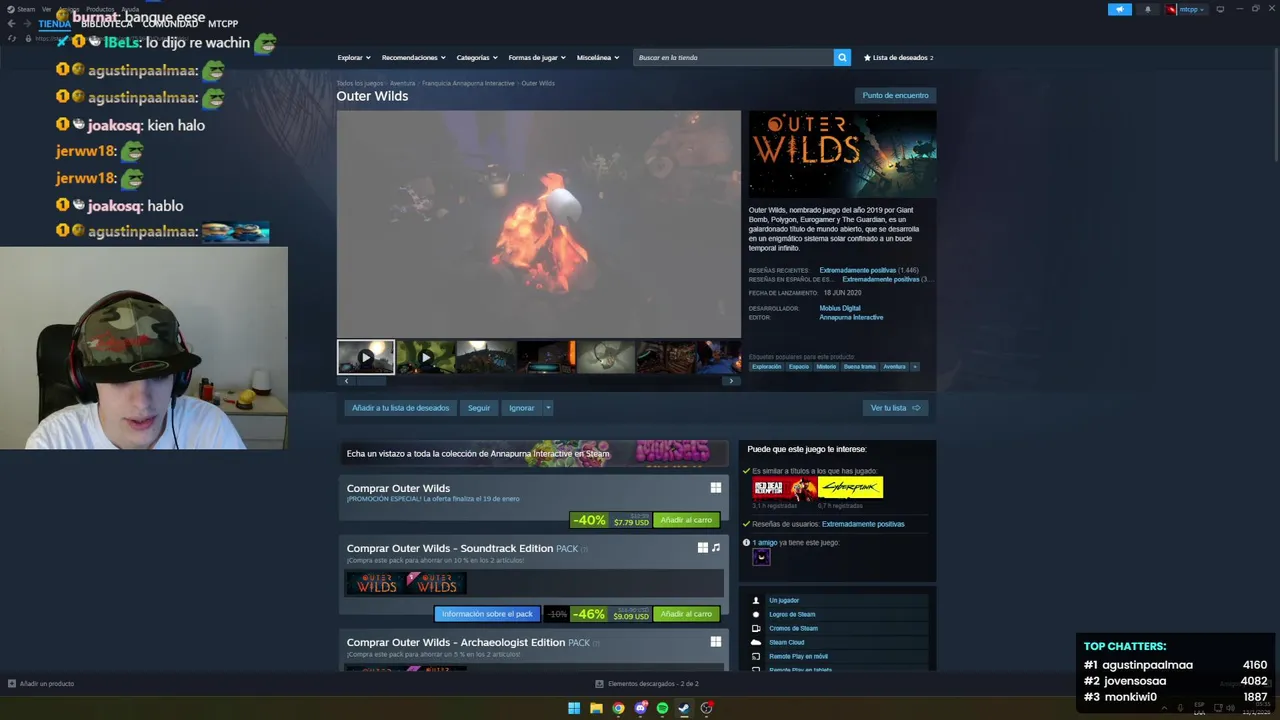Screen dimensions: 1280x720
Task: Navigate forward with the arrow
Action: click(27, 24)
